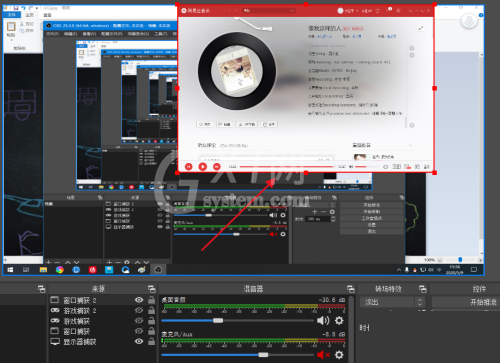Select the 窗口捕获 2 source row in main list
500x363 pixels.
coord(103,300)
